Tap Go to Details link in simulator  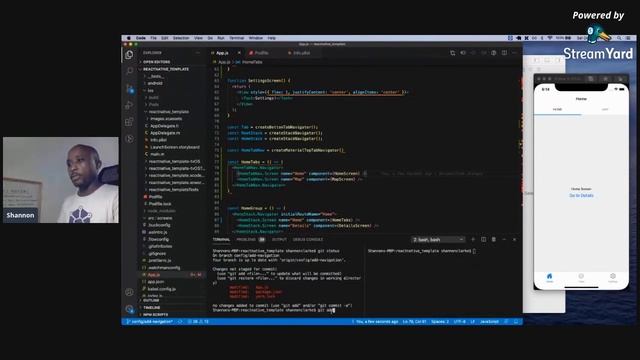point(581,196)
